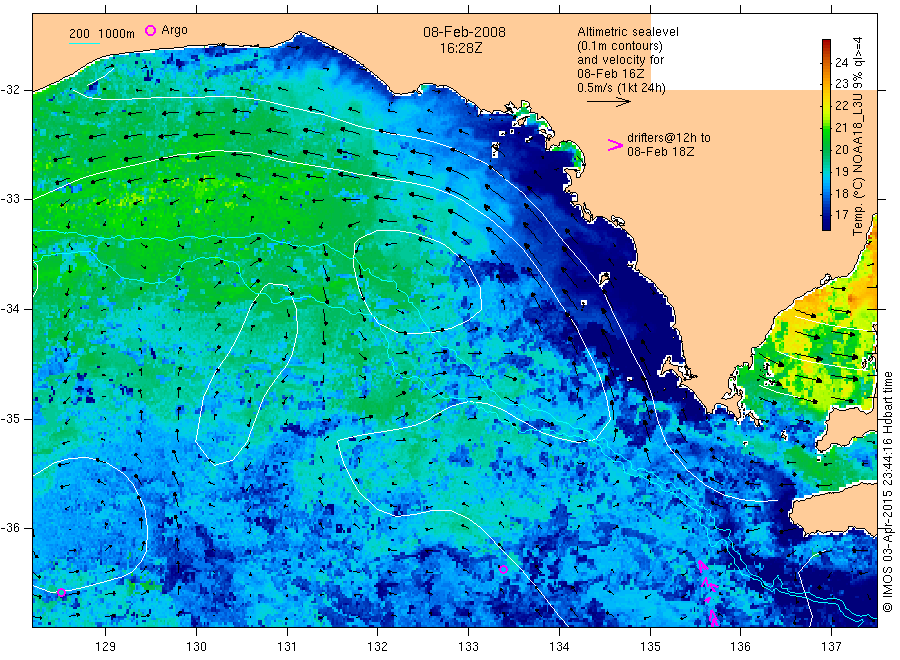Click the 22 degree colorbar tick label
900x660 pixels.
(x=841, y=106)
